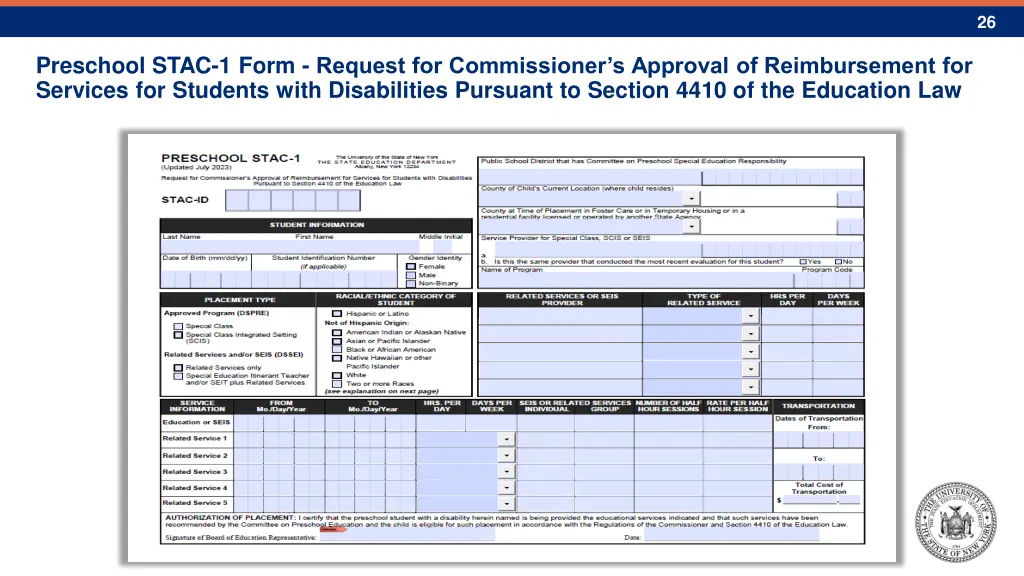Open Related Service 4 row dropdown arrow
The image size is (1024, 576).
507,487
